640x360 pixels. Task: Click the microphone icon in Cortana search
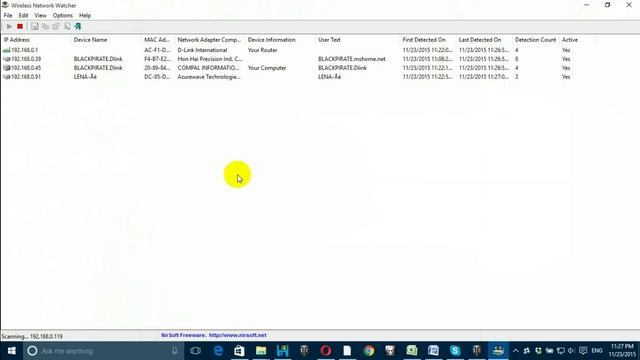point(175,351)
